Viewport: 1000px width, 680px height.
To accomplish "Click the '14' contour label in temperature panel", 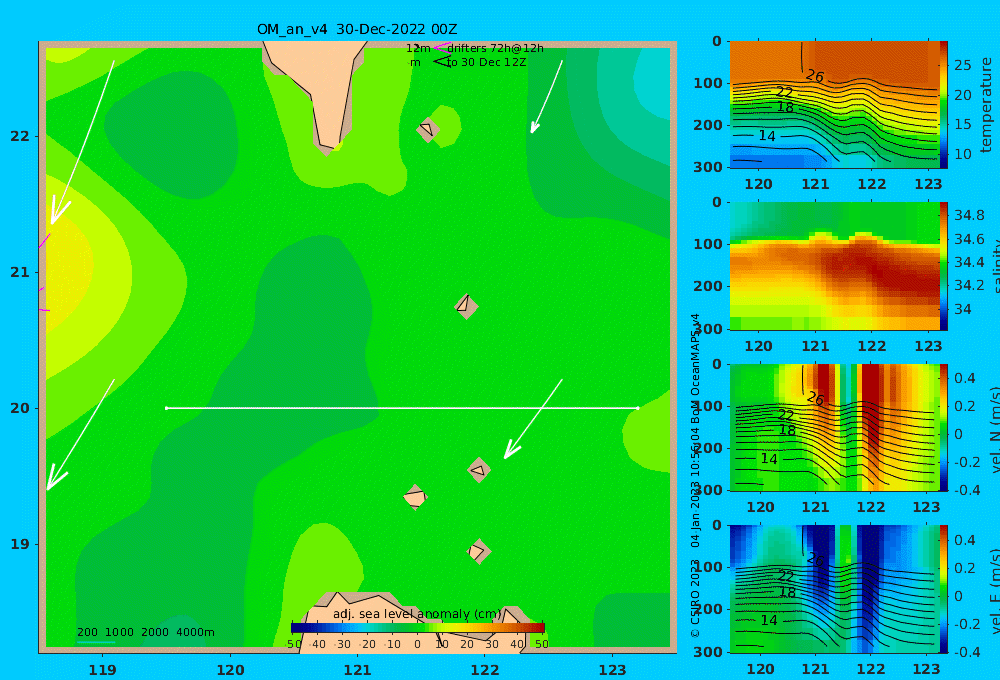I will pyautogui.click(x=767, y=136).
